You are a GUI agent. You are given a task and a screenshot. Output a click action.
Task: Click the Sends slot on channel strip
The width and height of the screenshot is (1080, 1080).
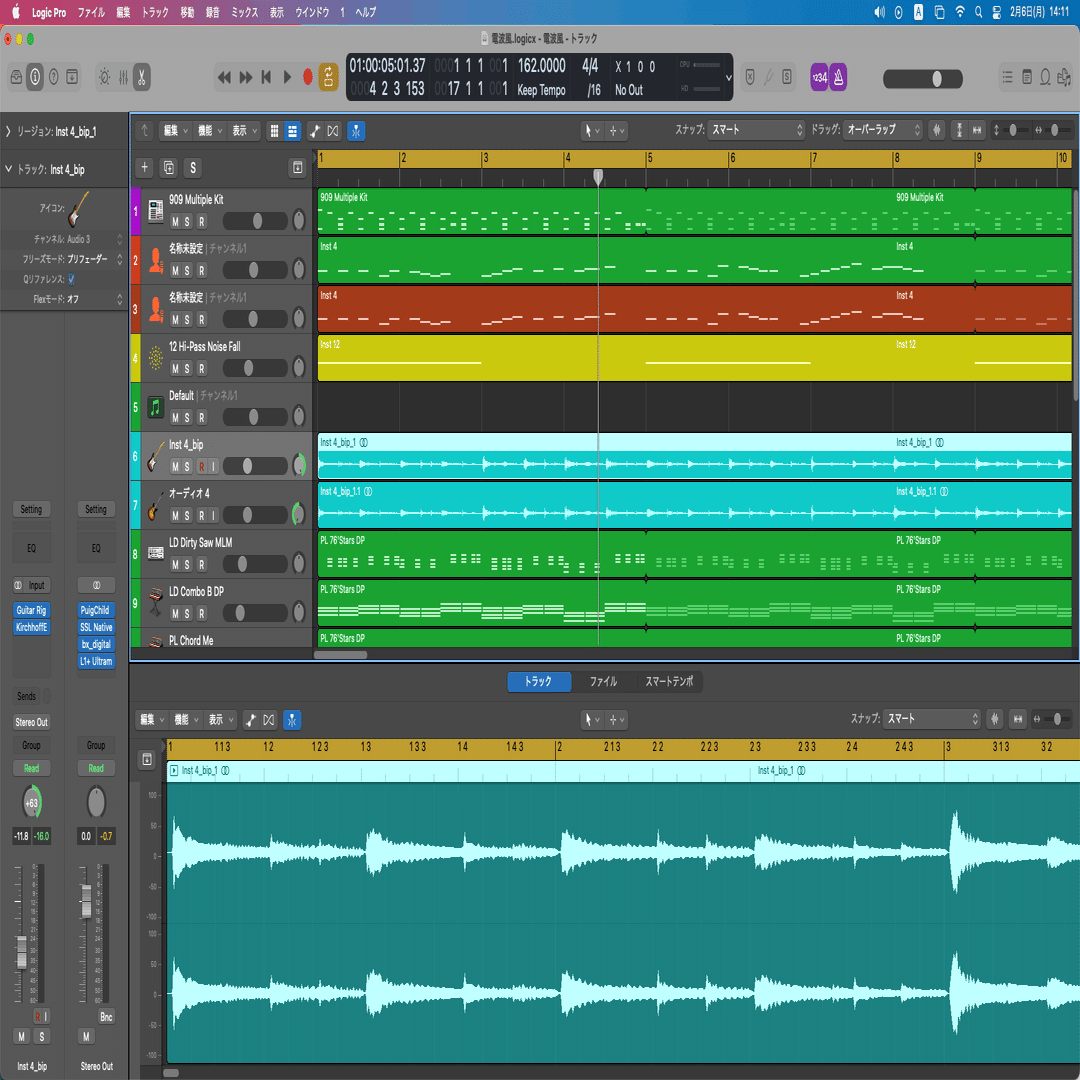[27, 696]
